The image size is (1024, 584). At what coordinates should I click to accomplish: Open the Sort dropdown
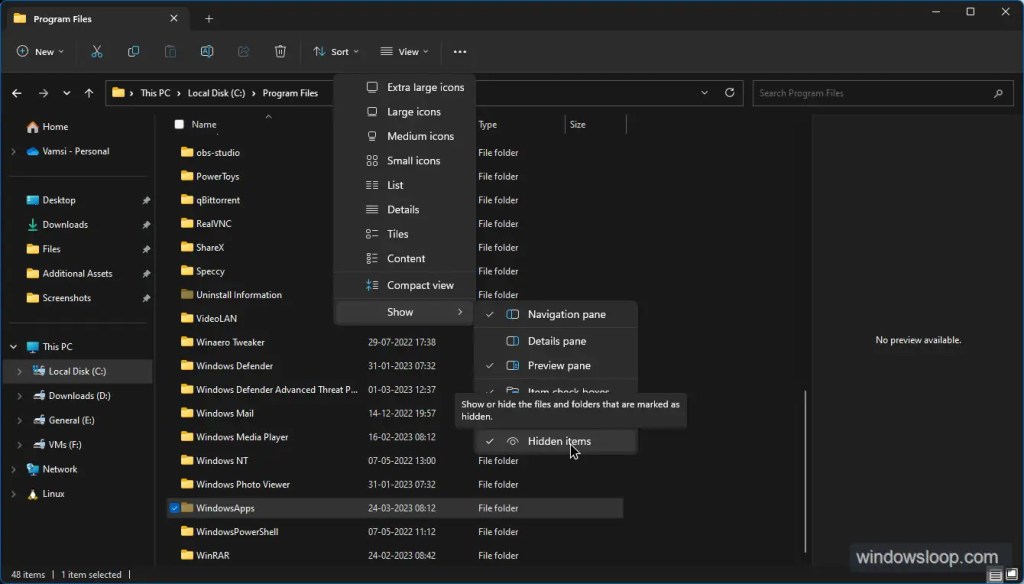(x=336, y=52)
